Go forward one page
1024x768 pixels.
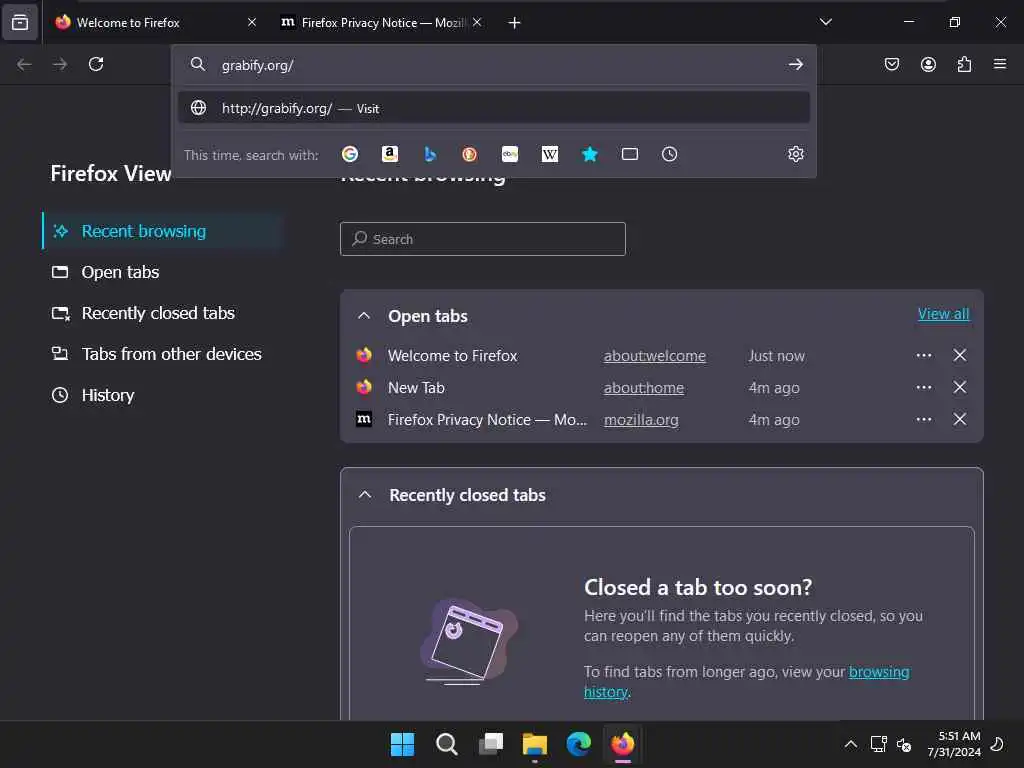(60, 64)
